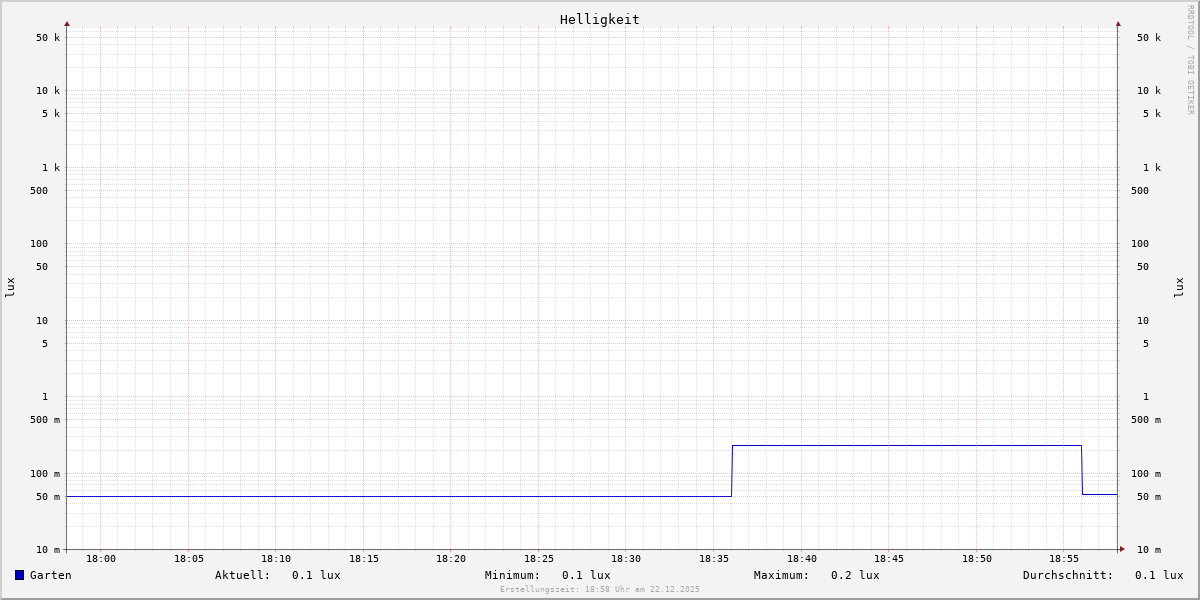Viewport: 1200px width, 600px height.
Task: Click the 18:05 time axis label
Action: tap(189, 559)
